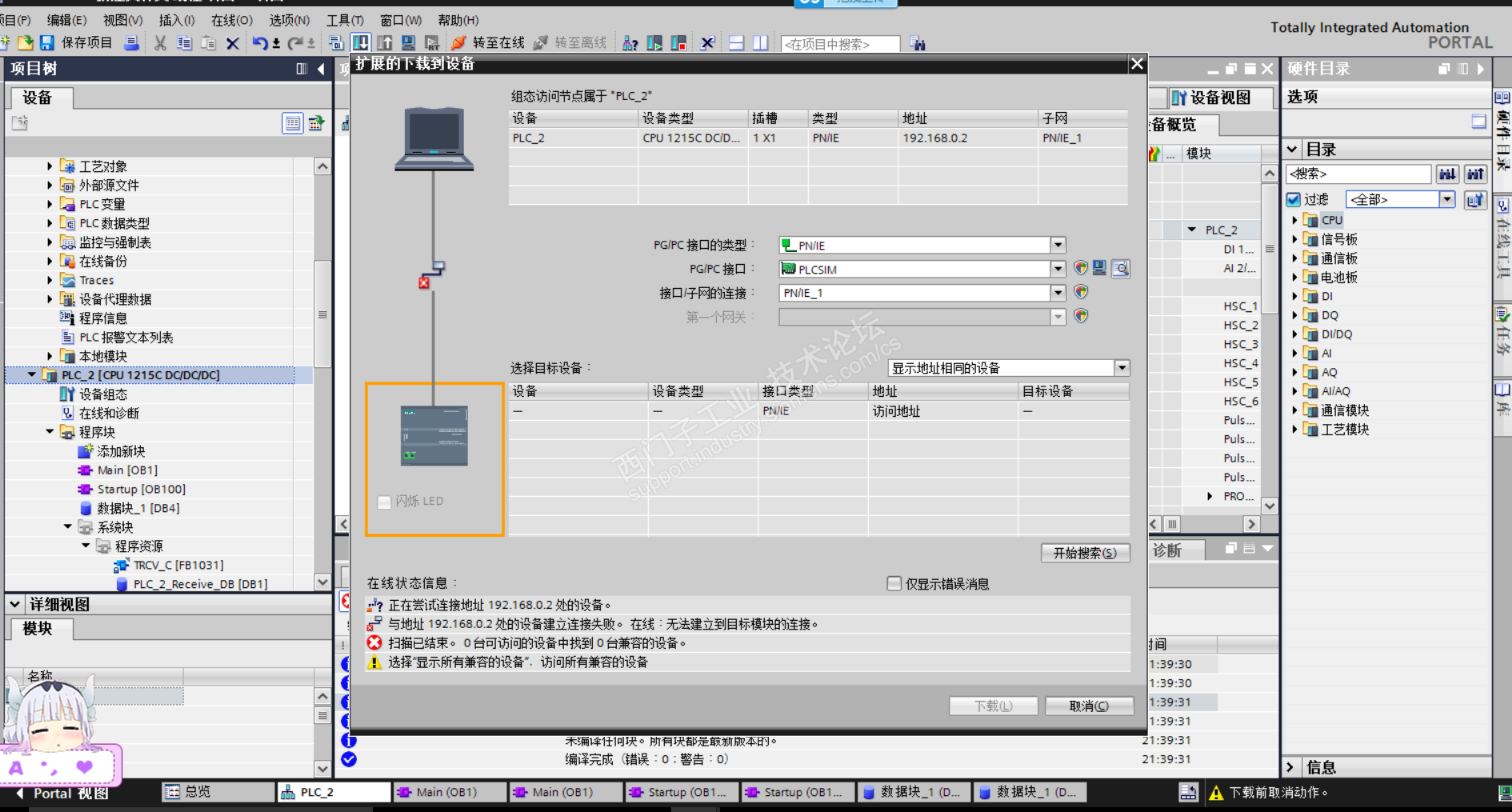Click the search-in-project binoculars icon

tap(918, 44)
